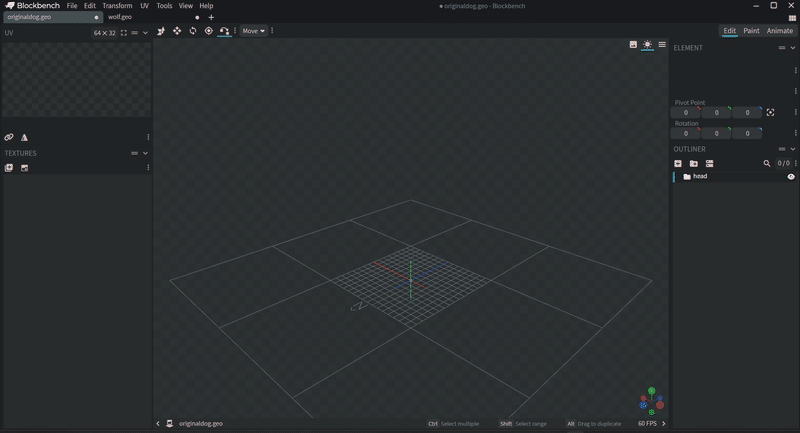Click the 60 FPS status text

pos(647,424)
